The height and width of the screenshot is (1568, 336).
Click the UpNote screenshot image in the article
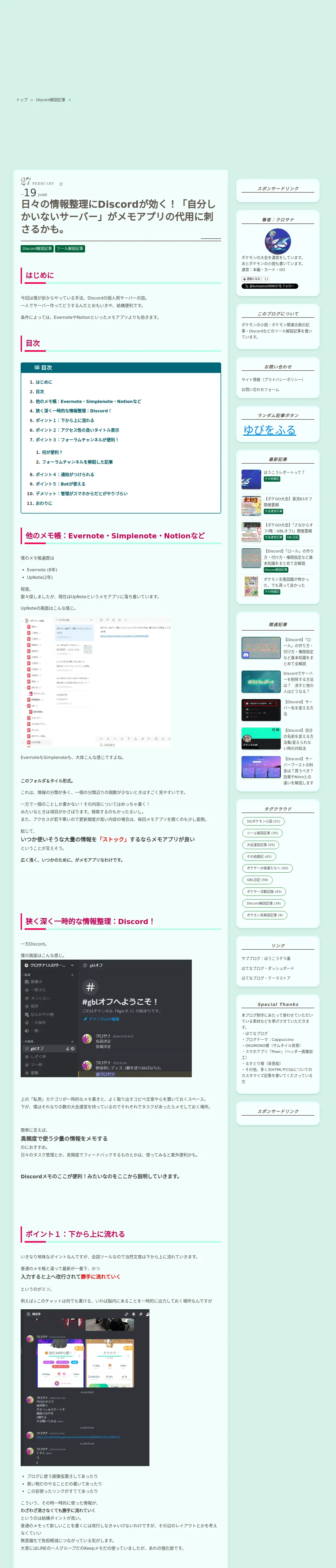[x=96, y=682]
